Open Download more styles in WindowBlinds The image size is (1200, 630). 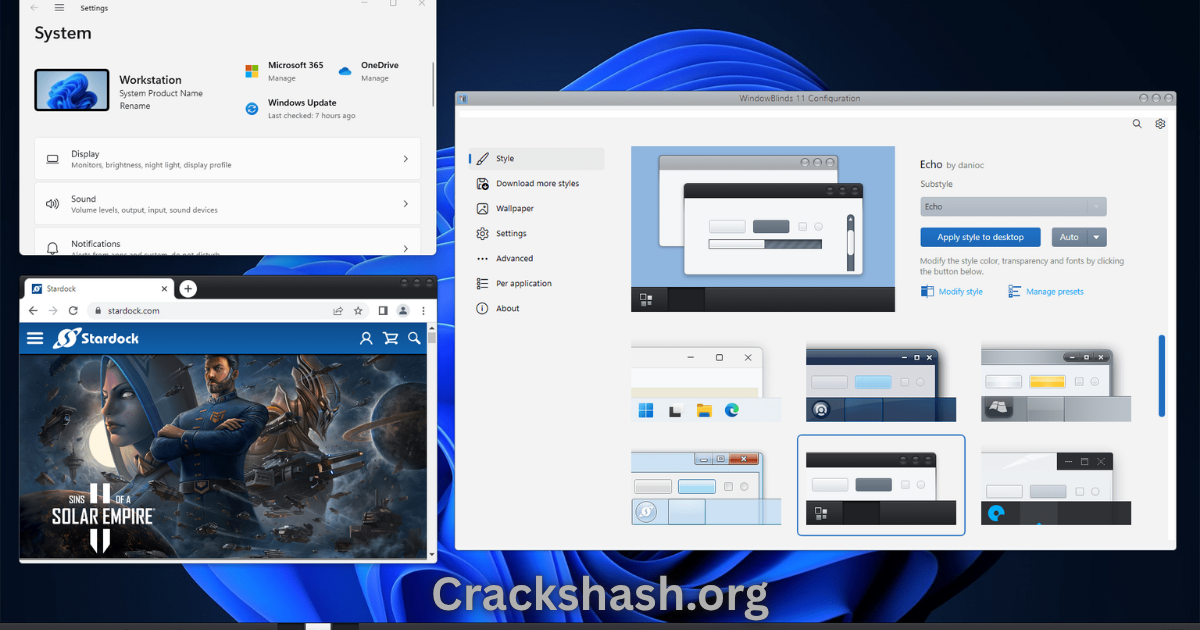[537, 184]
